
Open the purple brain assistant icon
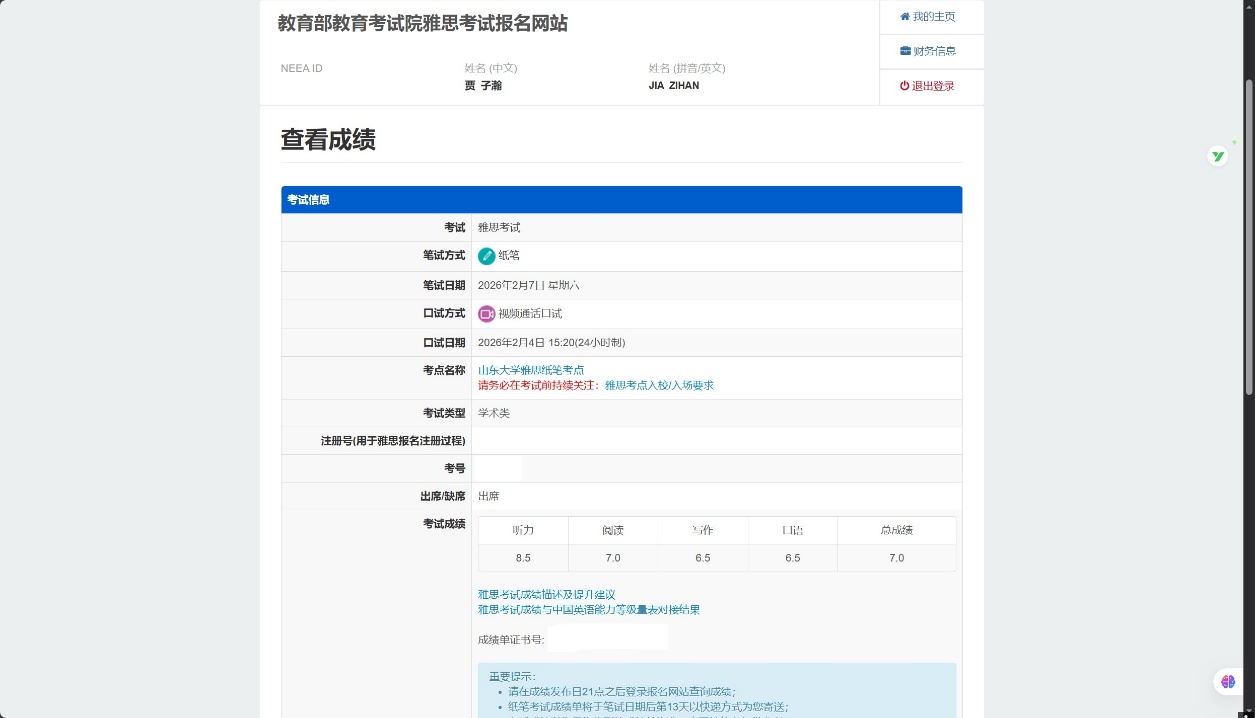[1228, 682]
